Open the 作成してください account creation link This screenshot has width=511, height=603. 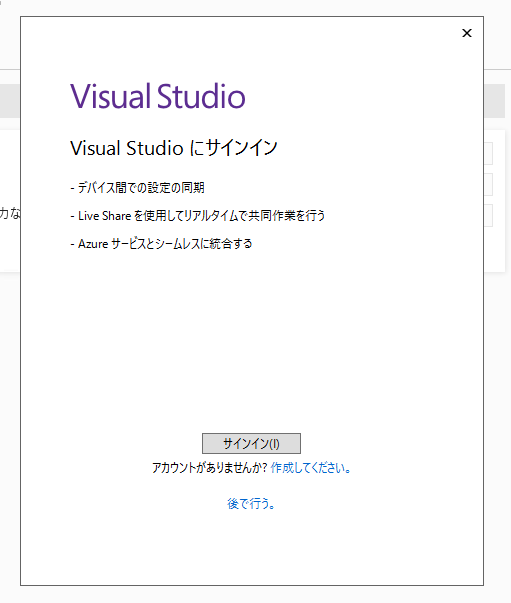311,468
